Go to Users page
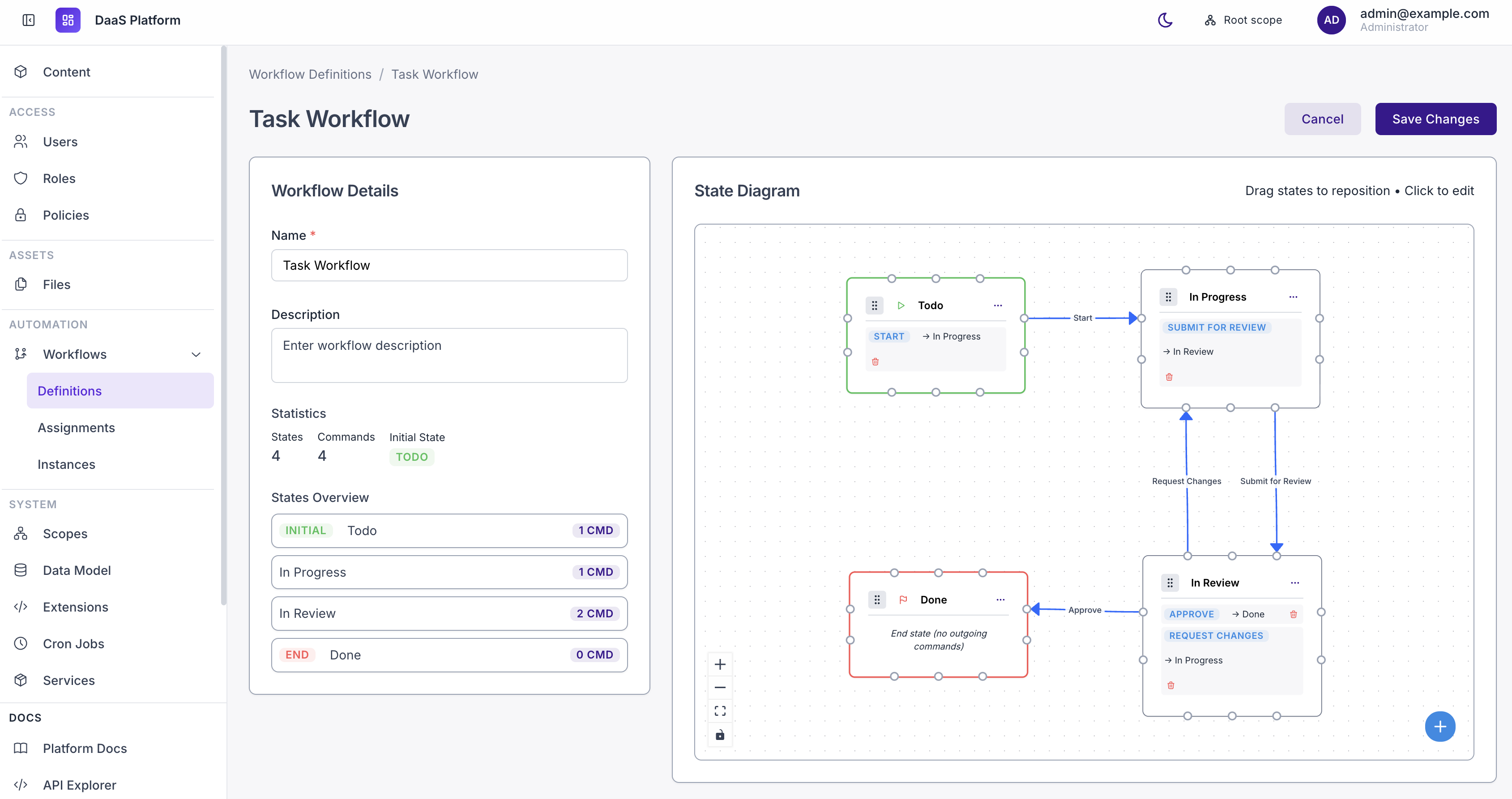 click(x=108, y=141)
